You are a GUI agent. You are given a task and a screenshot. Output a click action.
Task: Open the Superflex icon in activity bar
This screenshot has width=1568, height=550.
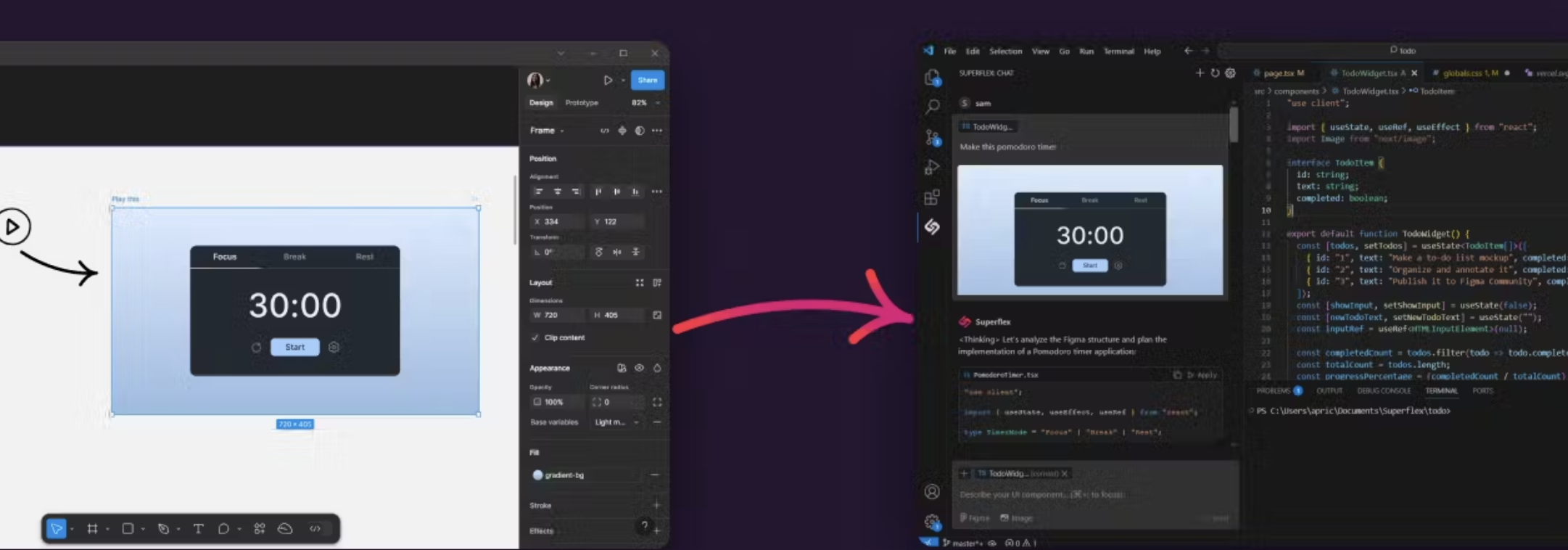(x=933, y=227)
